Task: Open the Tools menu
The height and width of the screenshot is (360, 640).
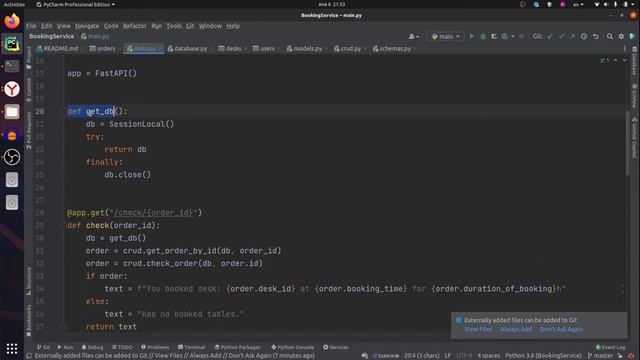Action: pos(173,26)
